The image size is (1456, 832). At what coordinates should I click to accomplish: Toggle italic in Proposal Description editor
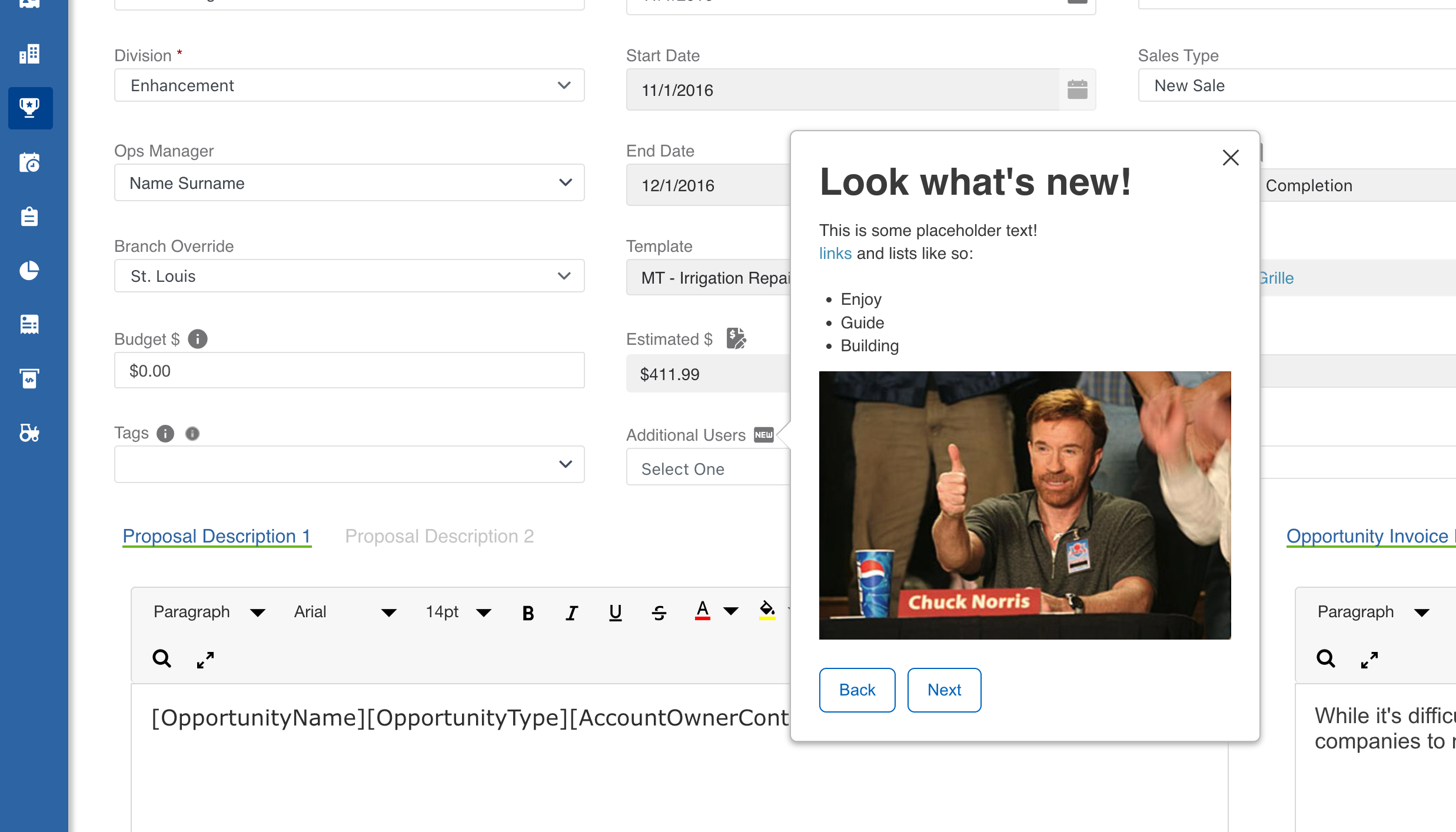pos(571,613)
